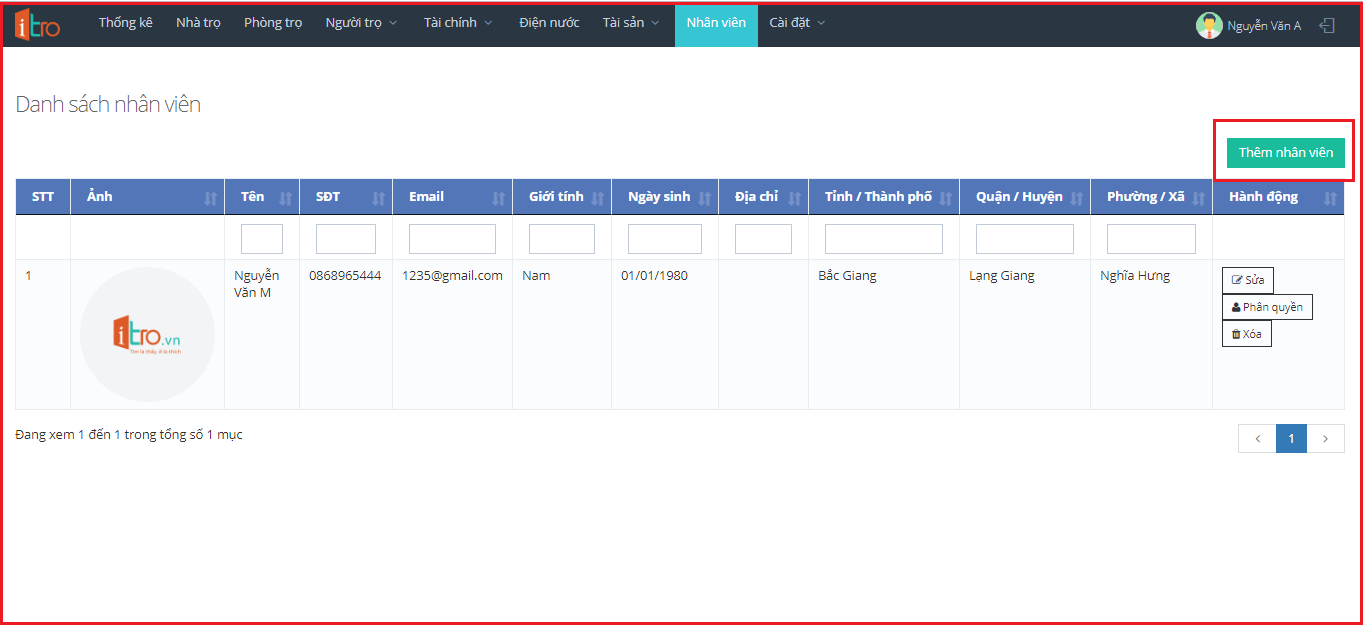Sort by Email column sort icon

[x=498, y=198]
